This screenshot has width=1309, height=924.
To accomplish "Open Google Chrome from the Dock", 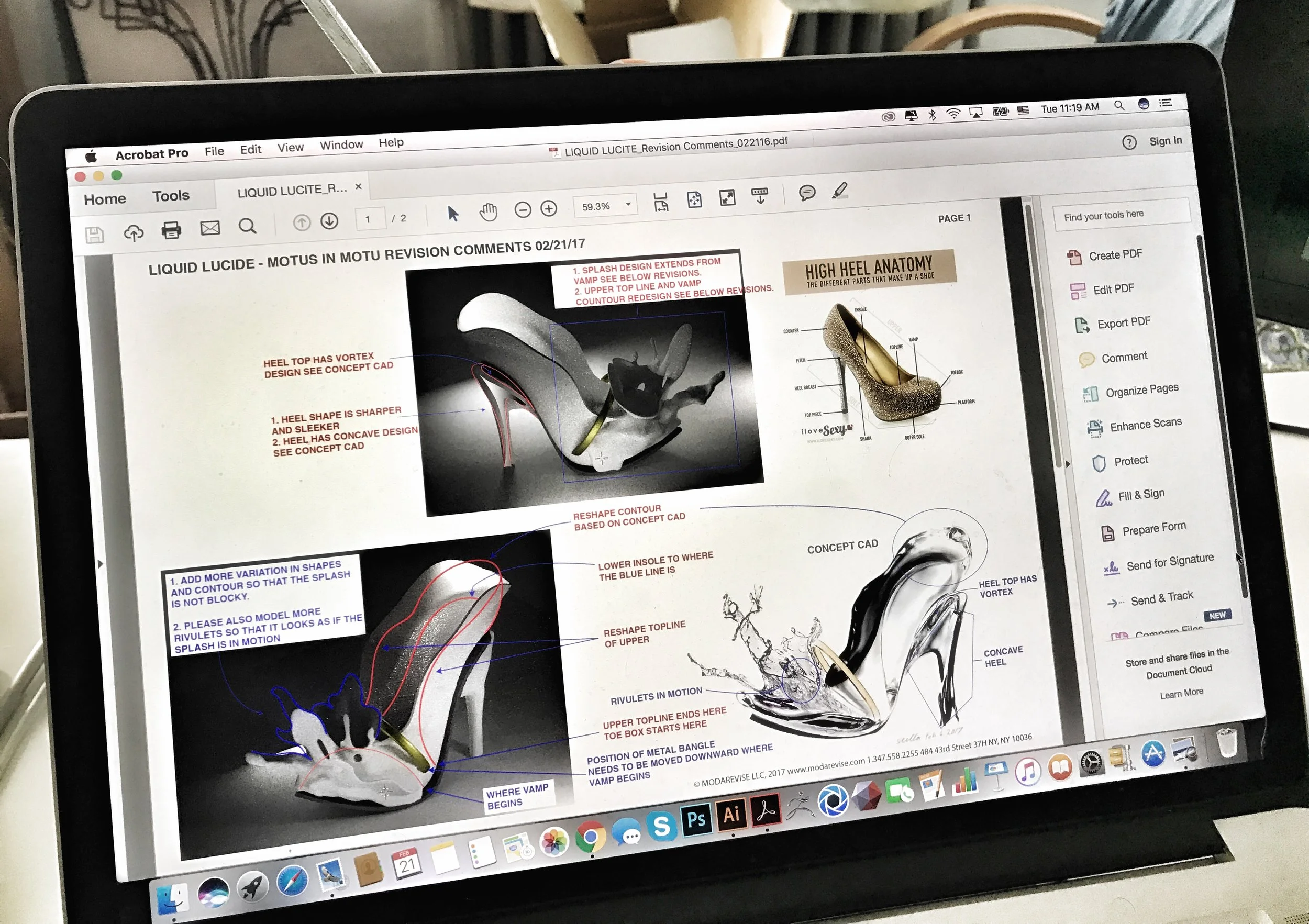I will point(590,837).
